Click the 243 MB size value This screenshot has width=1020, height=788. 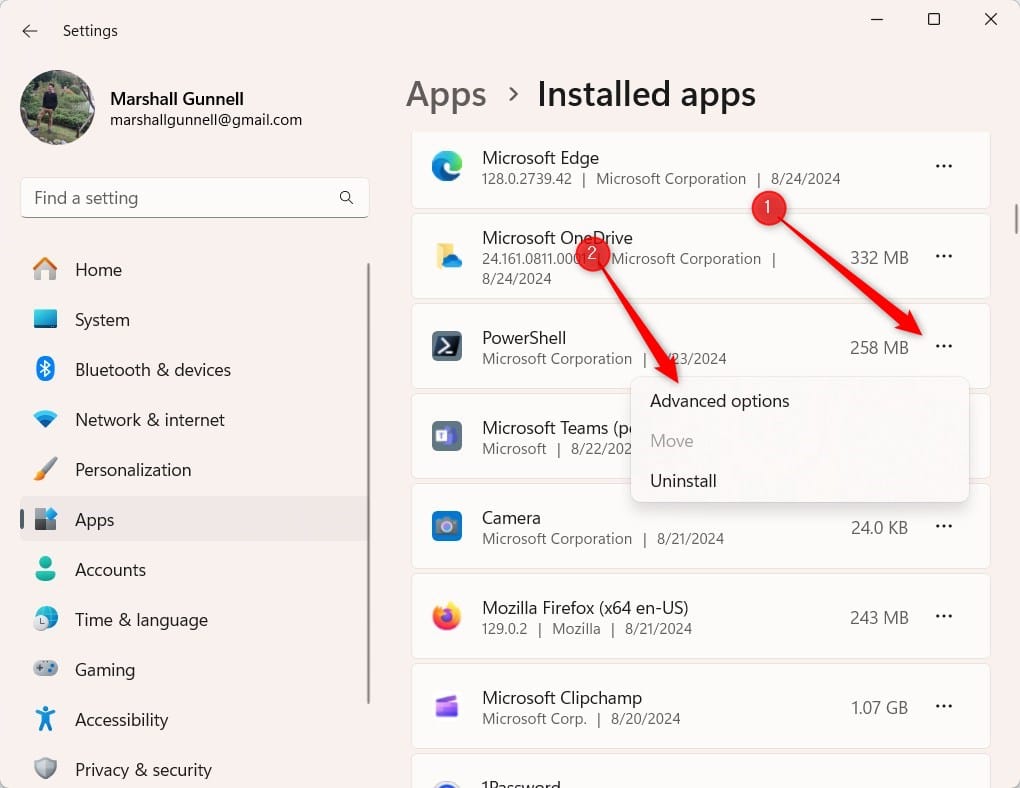coord(879,618)
